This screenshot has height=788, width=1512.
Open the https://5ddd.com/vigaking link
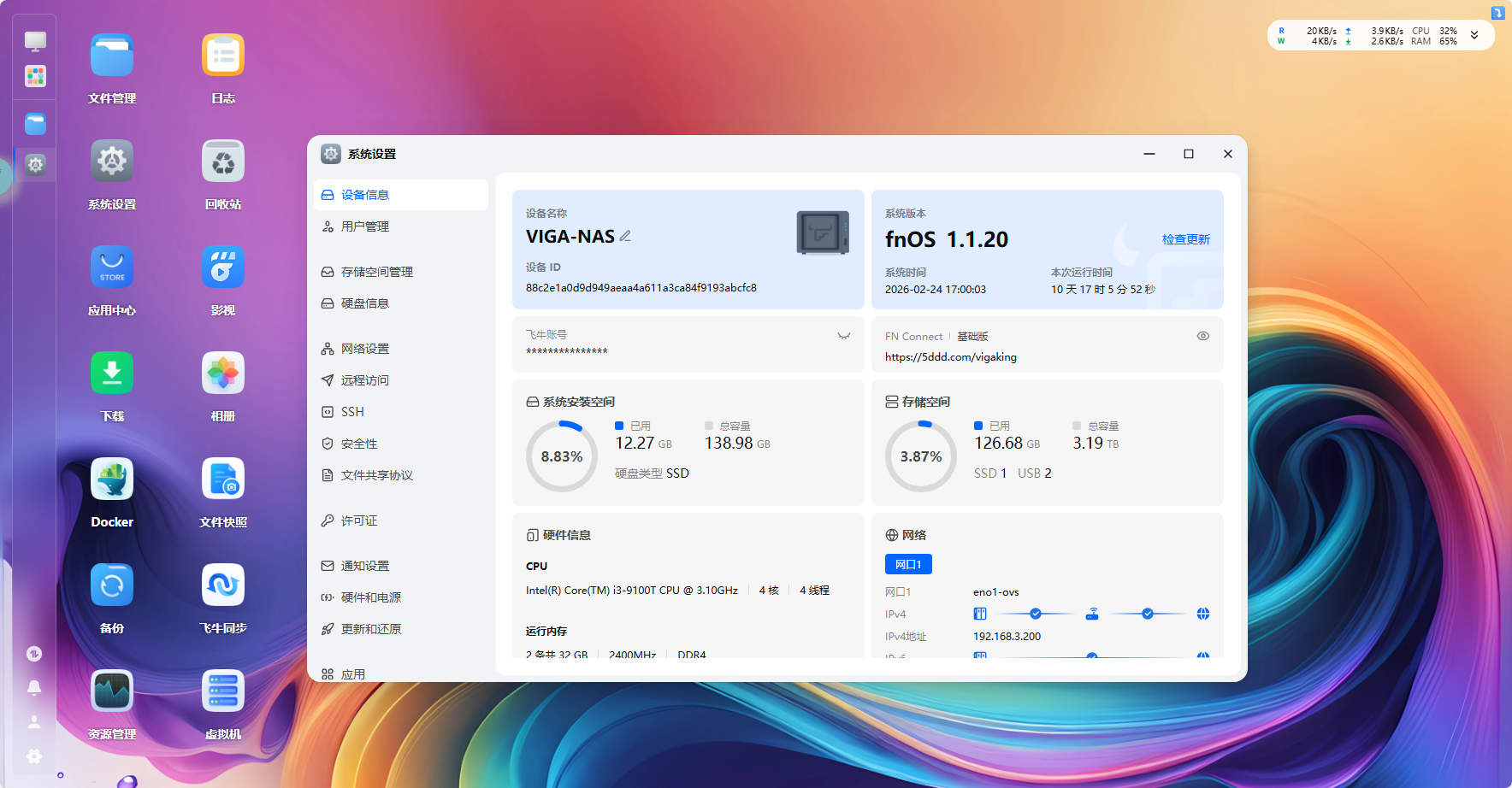coord(951,357)
